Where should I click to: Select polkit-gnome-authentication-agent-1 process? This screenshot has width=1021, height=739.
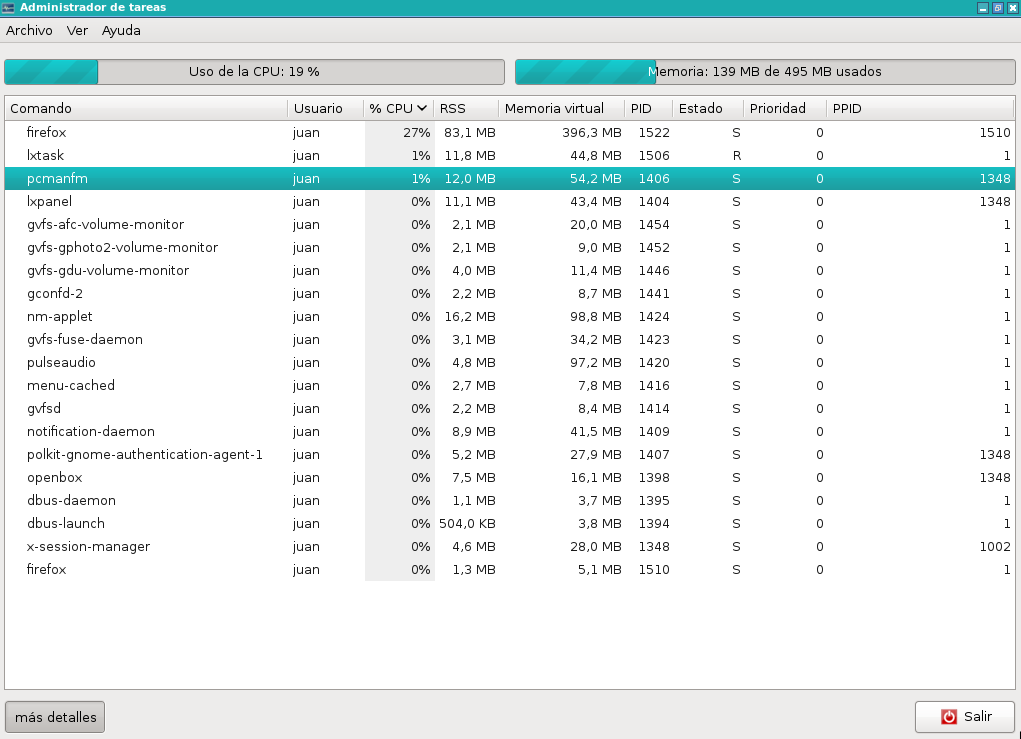tap(509, 454)
